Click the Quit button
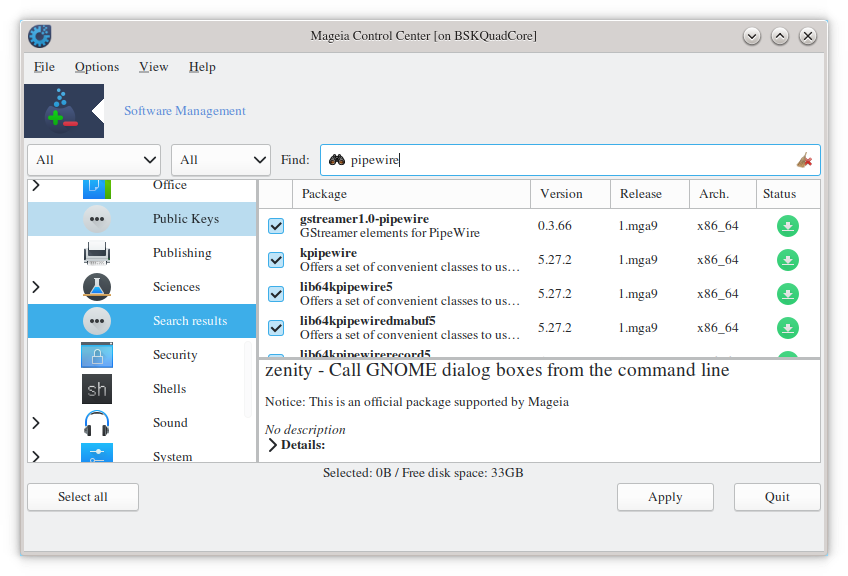The width and height of the screenshot is (848, 576). point(777,497)
